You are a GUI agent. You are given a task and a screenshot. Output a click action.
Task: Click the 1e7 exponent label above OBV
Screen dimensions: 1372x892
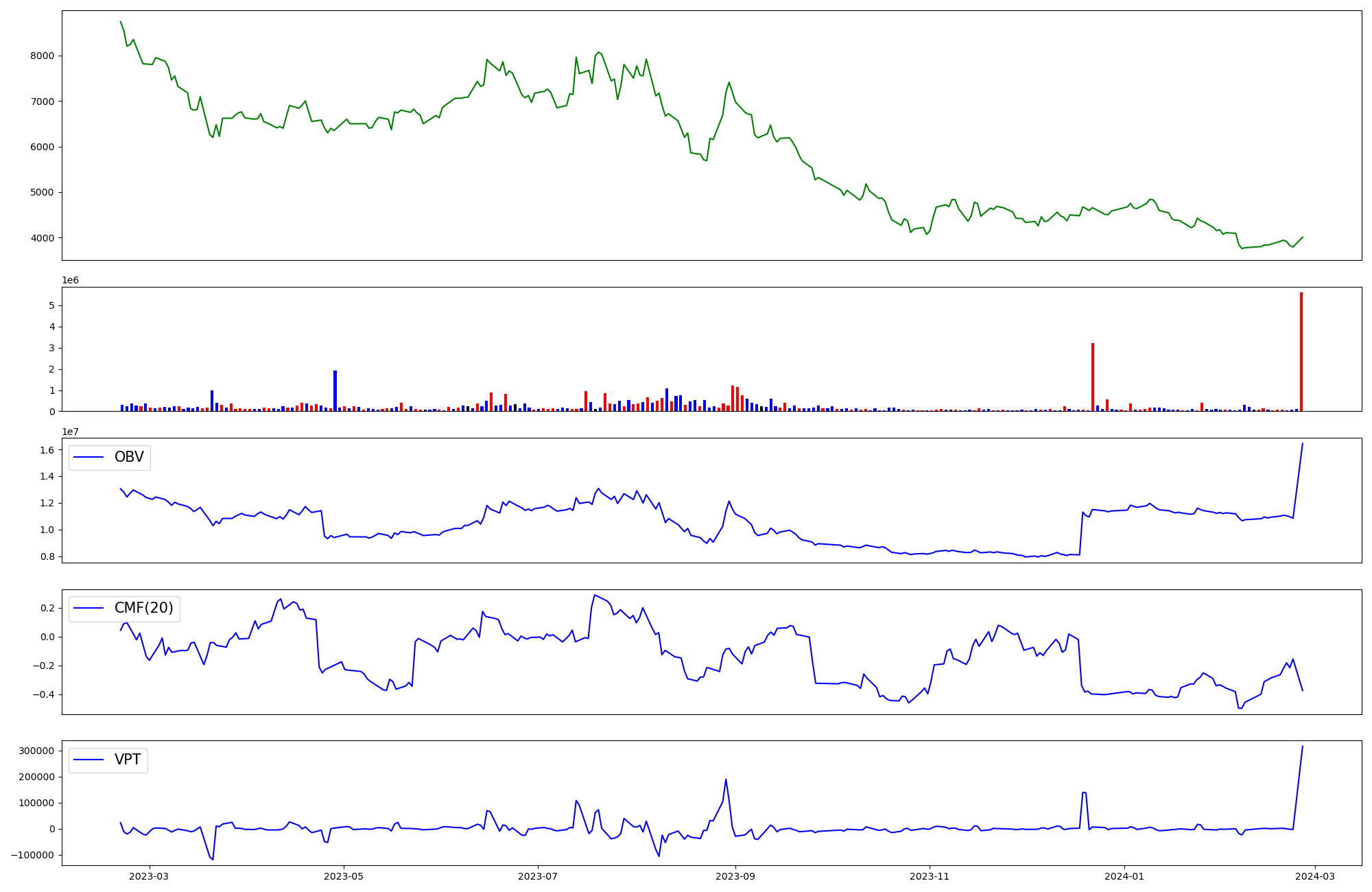tap(70, 432)
